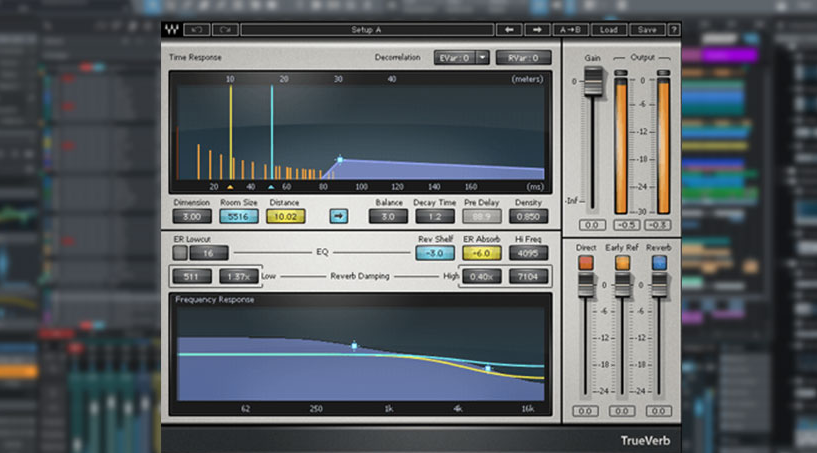Select low damping ratio 1.37x

tap(239, 276)
